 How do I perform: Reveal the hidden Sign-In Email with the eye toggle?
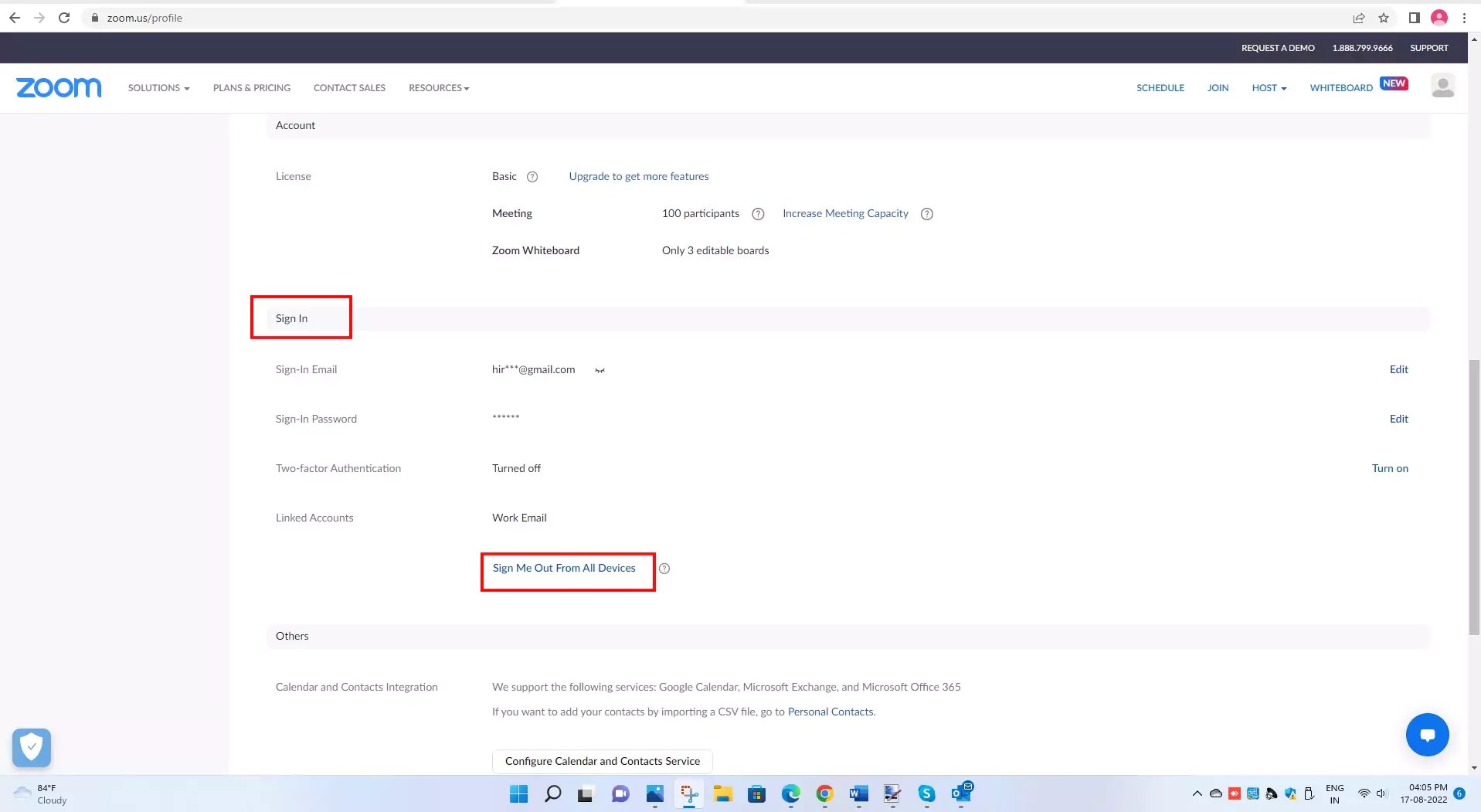[x=600, y=369]
